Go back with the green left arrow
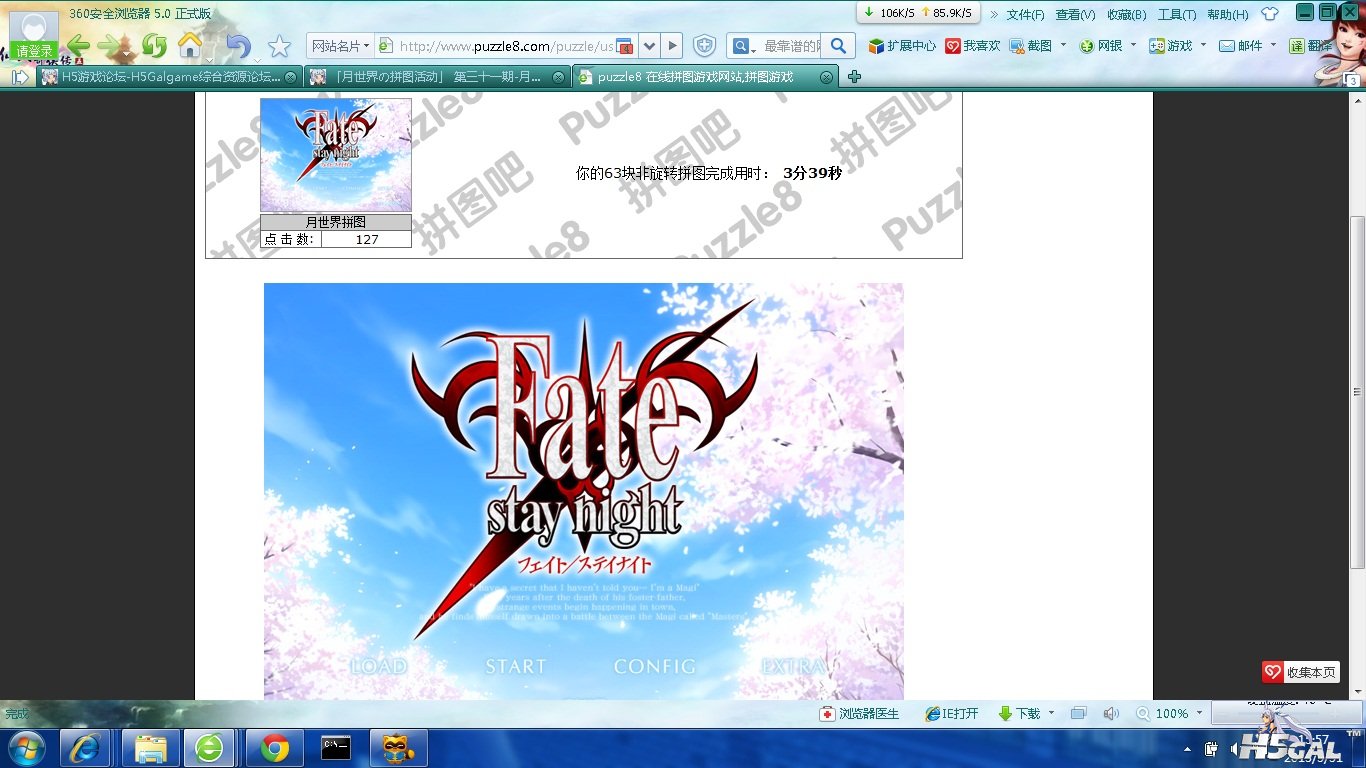This screenshot has height=768, width=1366. click(79, 46)
